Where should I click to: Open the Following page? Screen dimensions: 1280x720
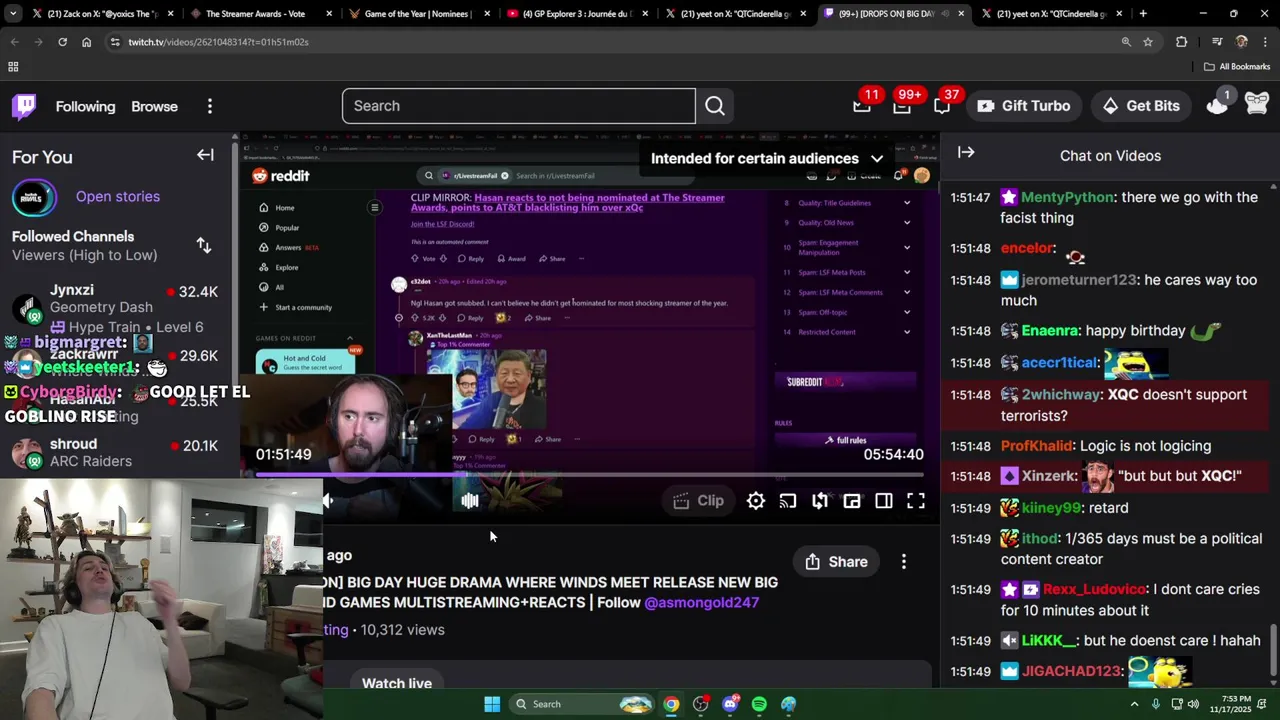coord(85,106)
